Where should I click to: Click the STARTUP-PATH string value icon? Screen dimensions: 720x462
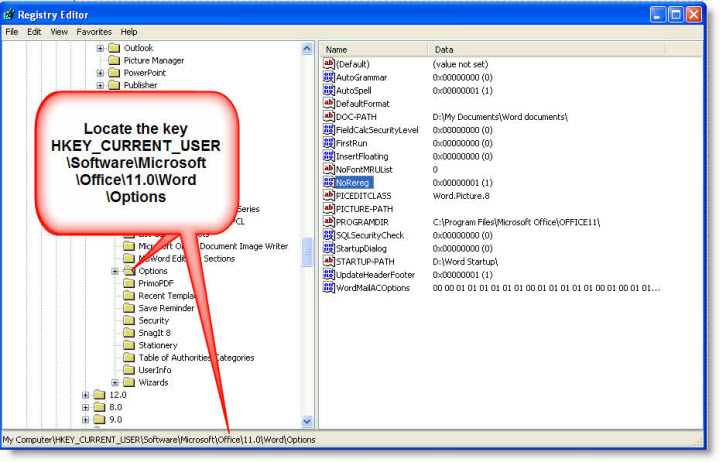(328, 261)
